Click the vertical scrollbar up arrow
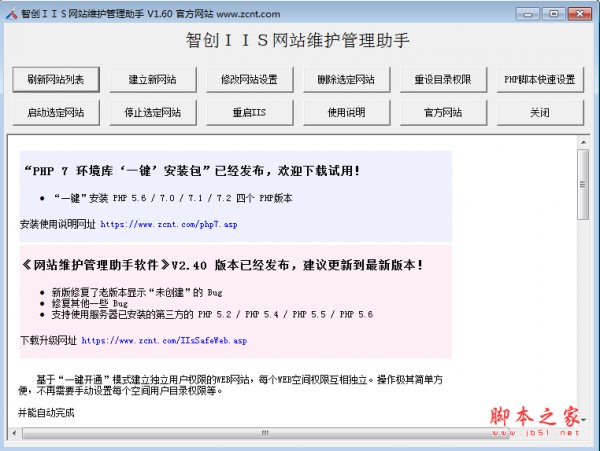 (583, 142)
